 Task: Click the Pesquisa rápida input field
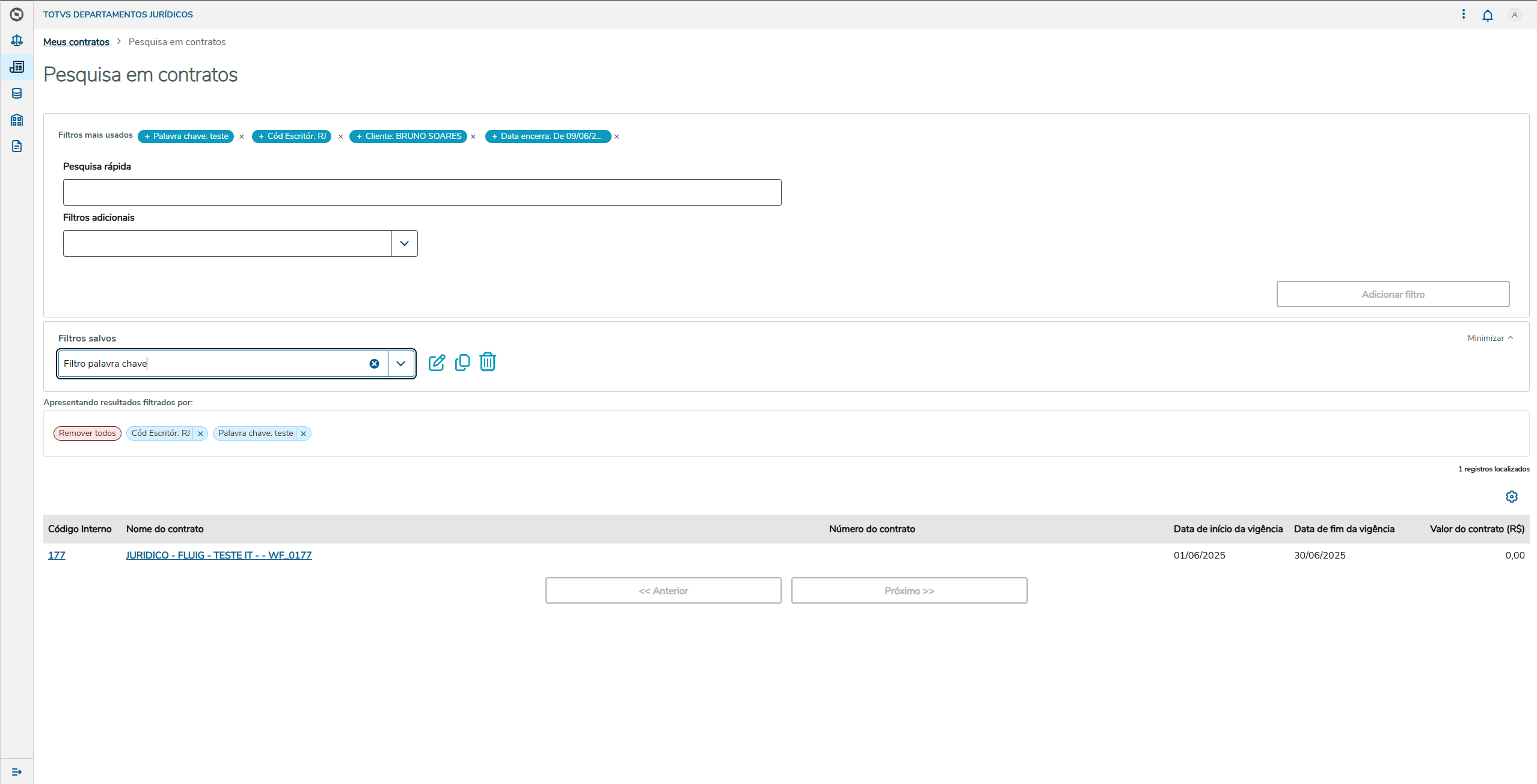(422, 192)
